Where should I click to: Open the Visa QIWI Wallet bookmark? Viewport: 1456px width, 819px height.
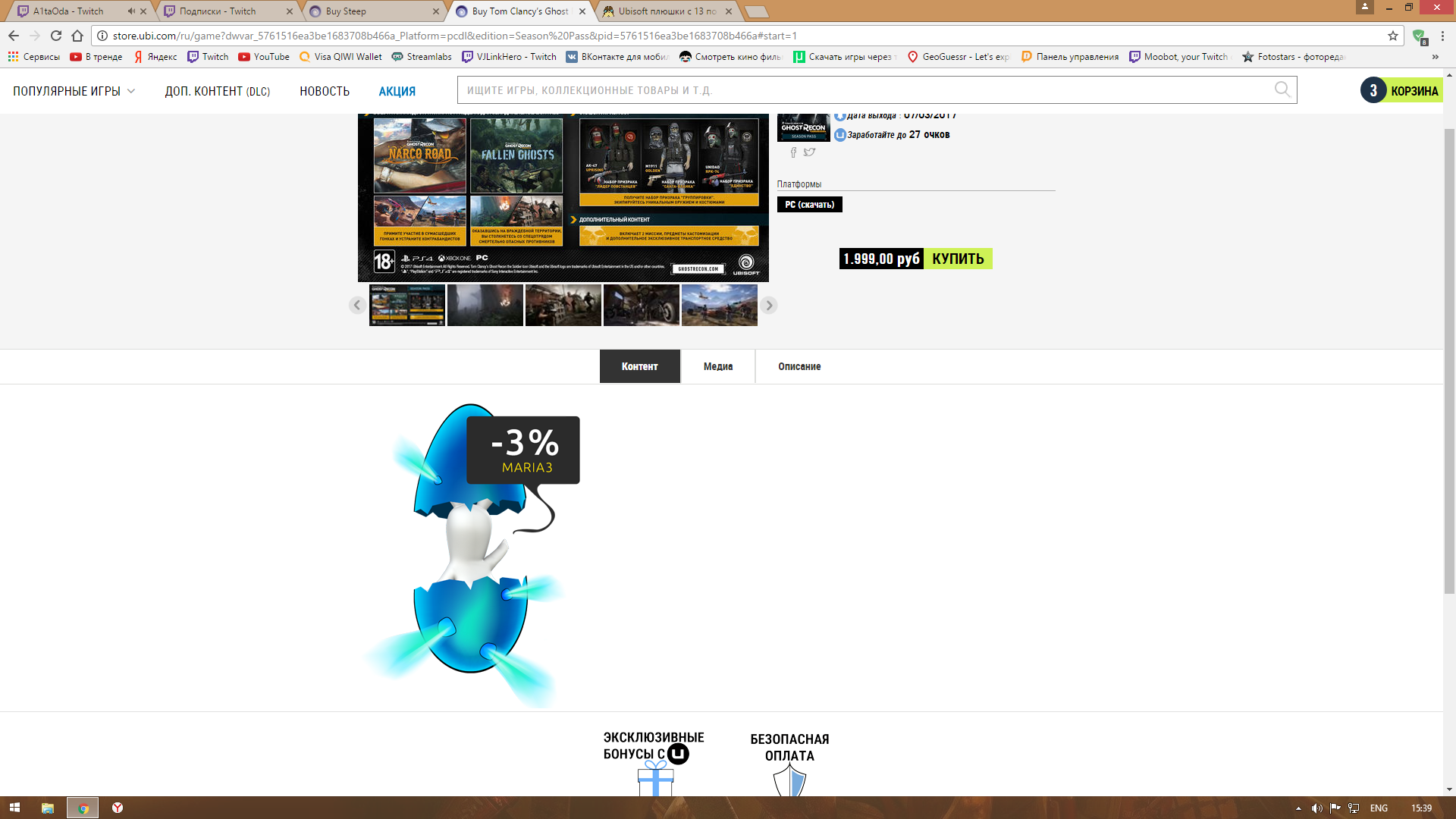click(x=341, y=57)
